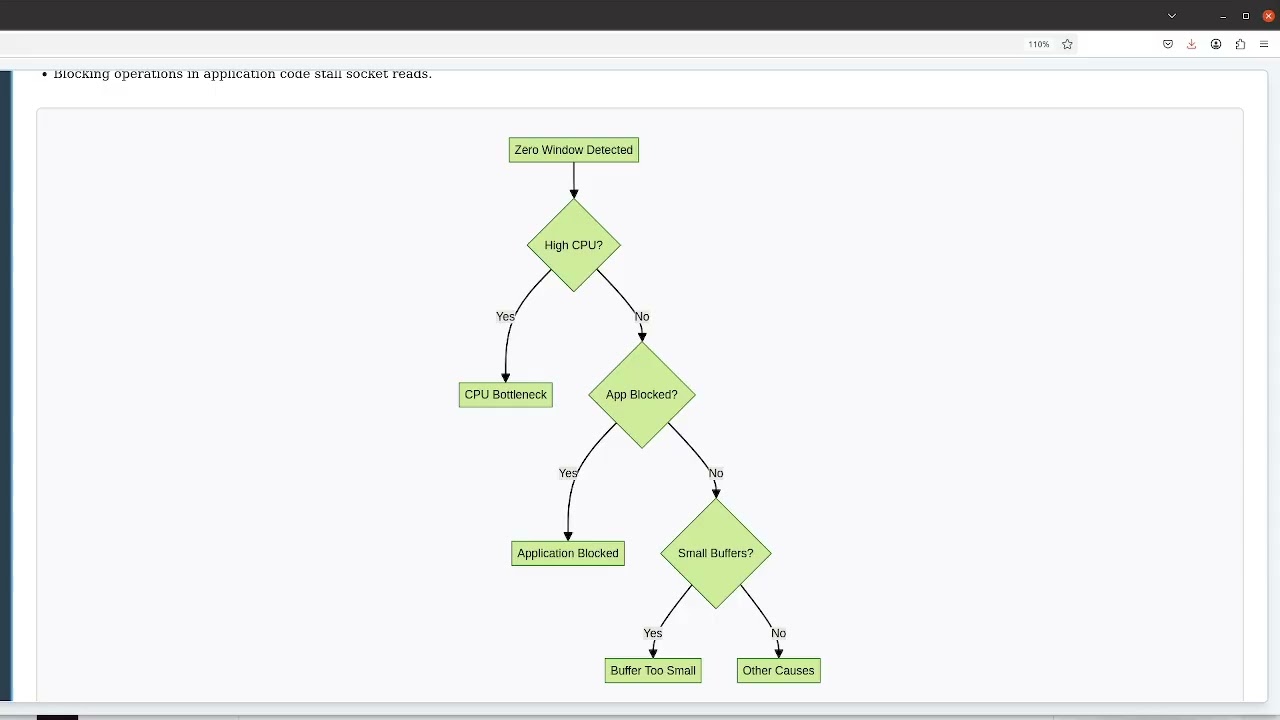1280x720 pixels.
Task: Click the No label under App Blocked?
Action: click(x=716, y=473)
